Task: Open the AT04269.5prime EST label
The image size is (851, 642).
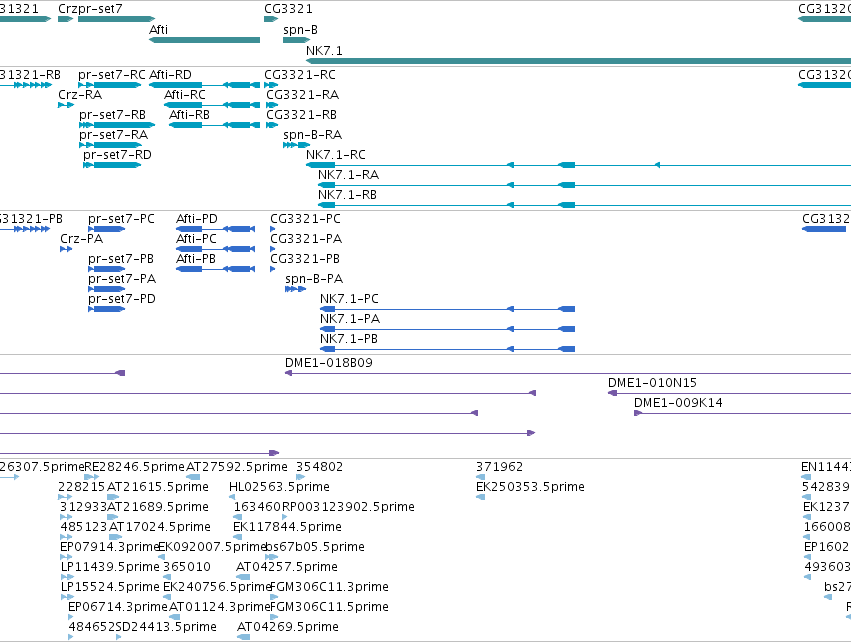Action: 288,627
